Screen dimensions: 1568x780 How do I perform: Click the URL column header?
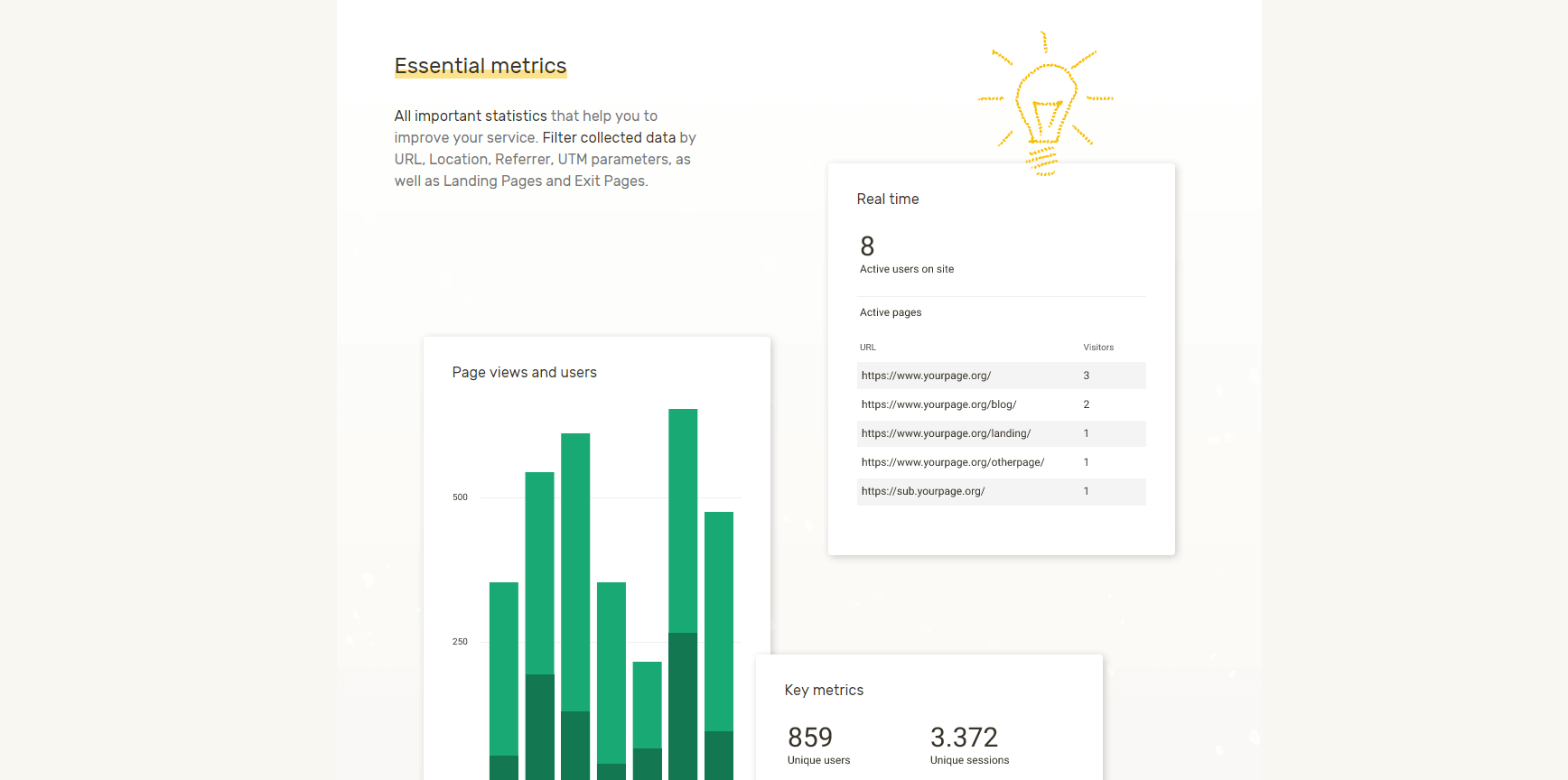(868, 348)
